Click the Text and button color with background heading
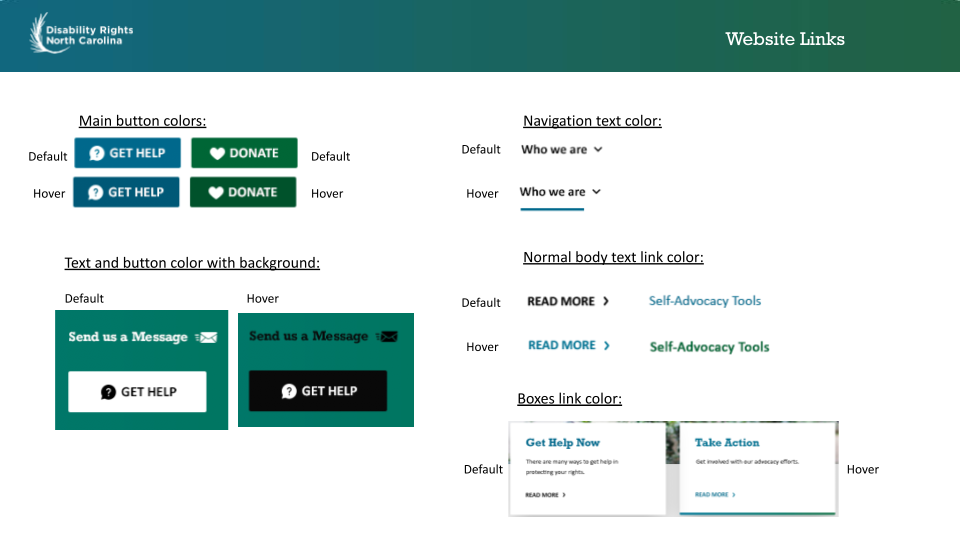This screenshot has width=960, height=540. pos(192,263)
